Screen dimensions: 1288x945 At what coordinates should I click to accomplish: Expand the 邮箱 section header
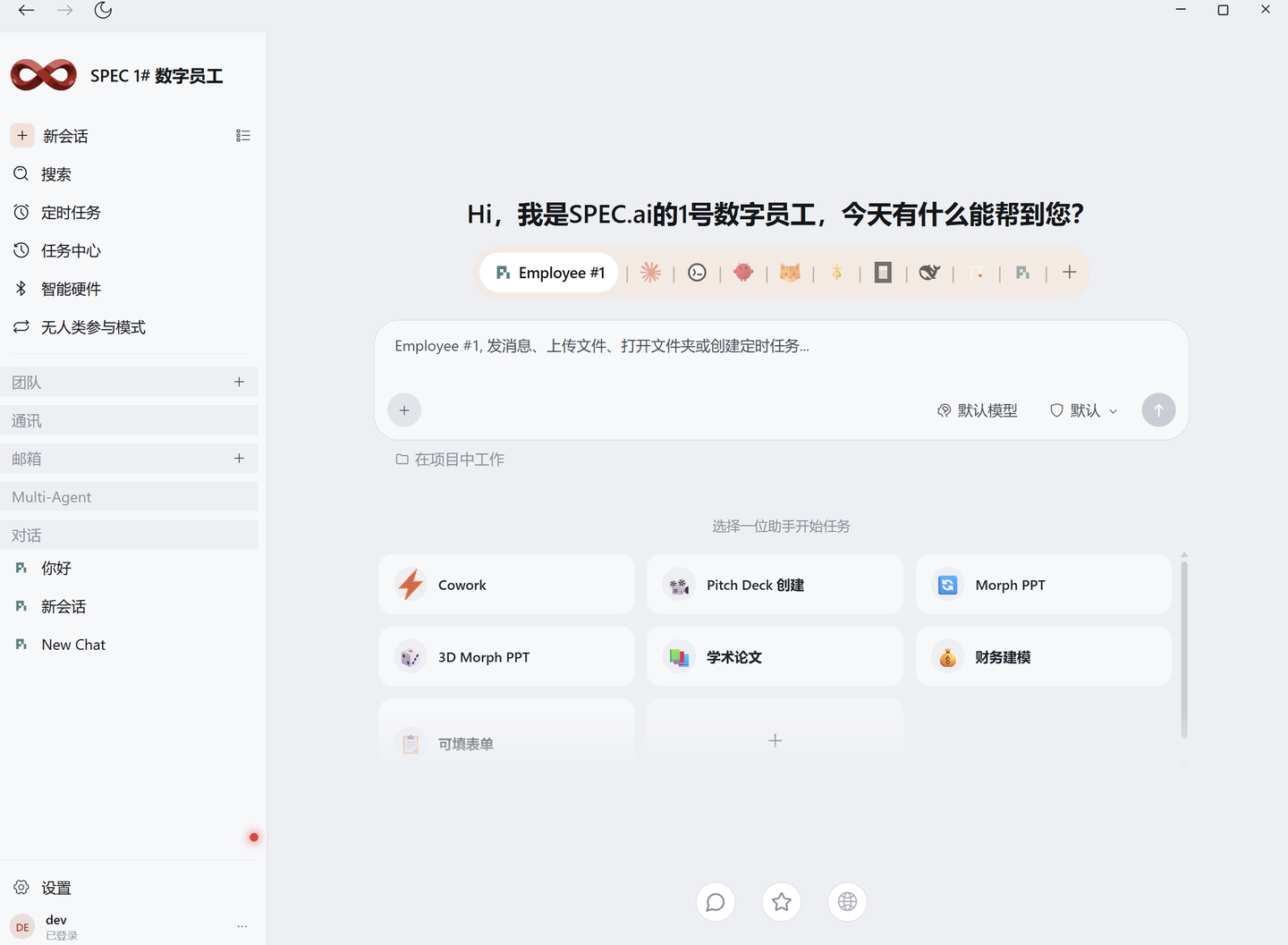(x=129, y=459)
